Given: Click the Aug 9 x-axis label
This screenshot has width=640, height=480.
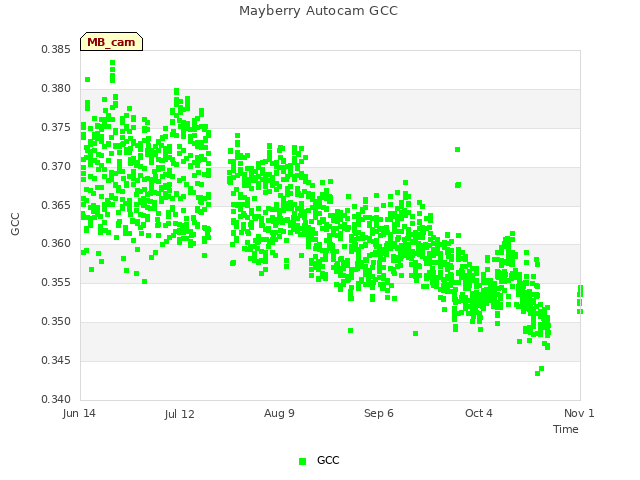Looking at the screenshot, I should coord(279,413).
